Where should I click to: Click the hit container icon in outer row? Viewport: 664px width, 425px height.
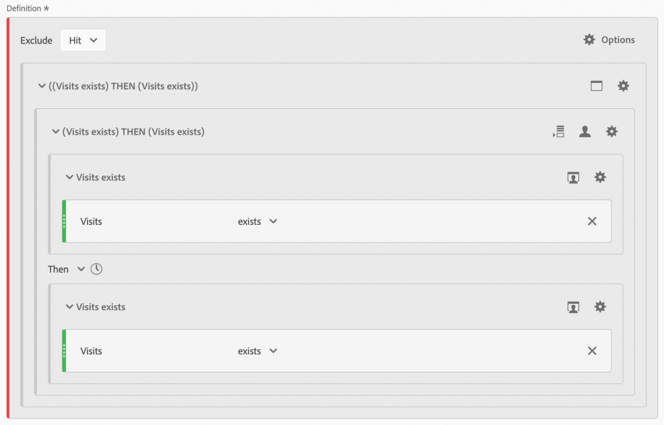(x=597, y=86)
